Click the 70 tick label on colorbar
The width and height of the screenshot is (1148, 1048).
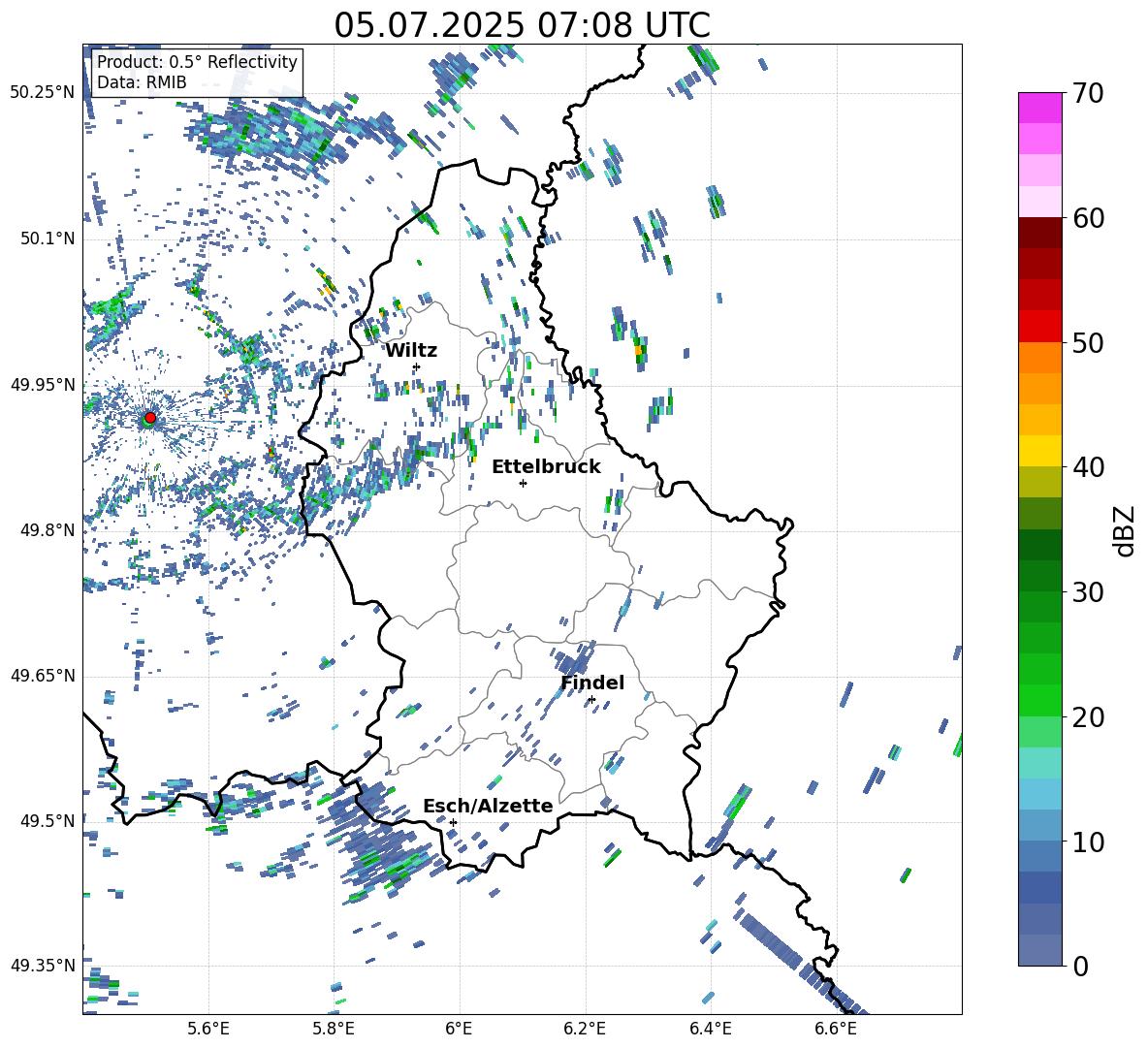point(1087,94)
